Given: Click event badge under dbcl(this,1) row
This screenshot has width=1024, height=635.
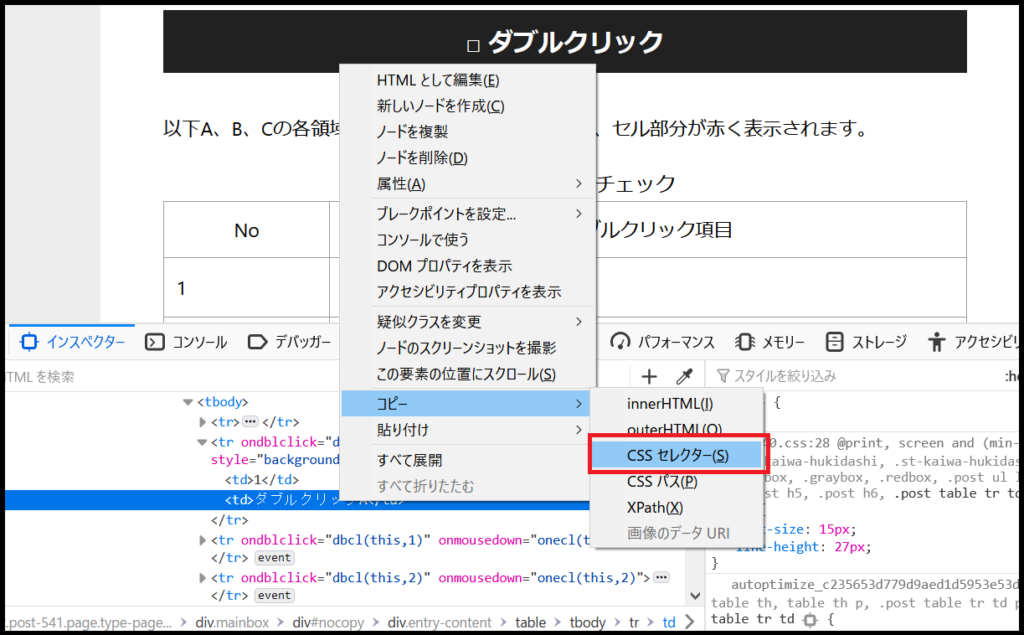Looking at the screenshot, I should point(274,558).
